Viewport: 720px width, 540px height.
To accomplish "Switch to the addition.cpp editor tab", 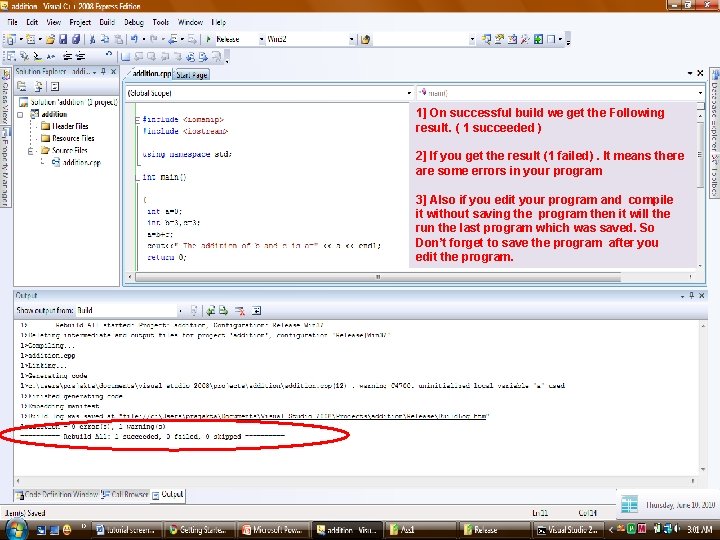I will (150, 73).
